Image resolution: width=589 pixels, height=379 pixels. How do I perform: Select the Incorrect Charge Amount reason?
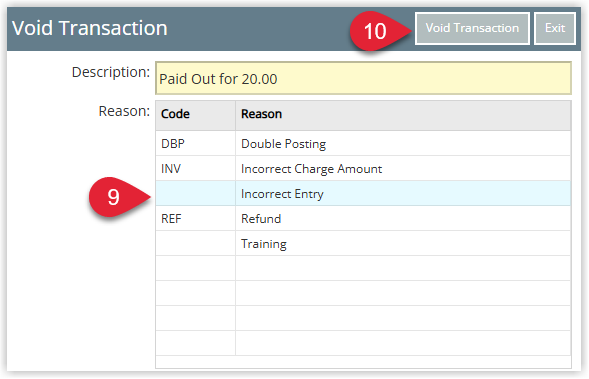pos(403,169)
